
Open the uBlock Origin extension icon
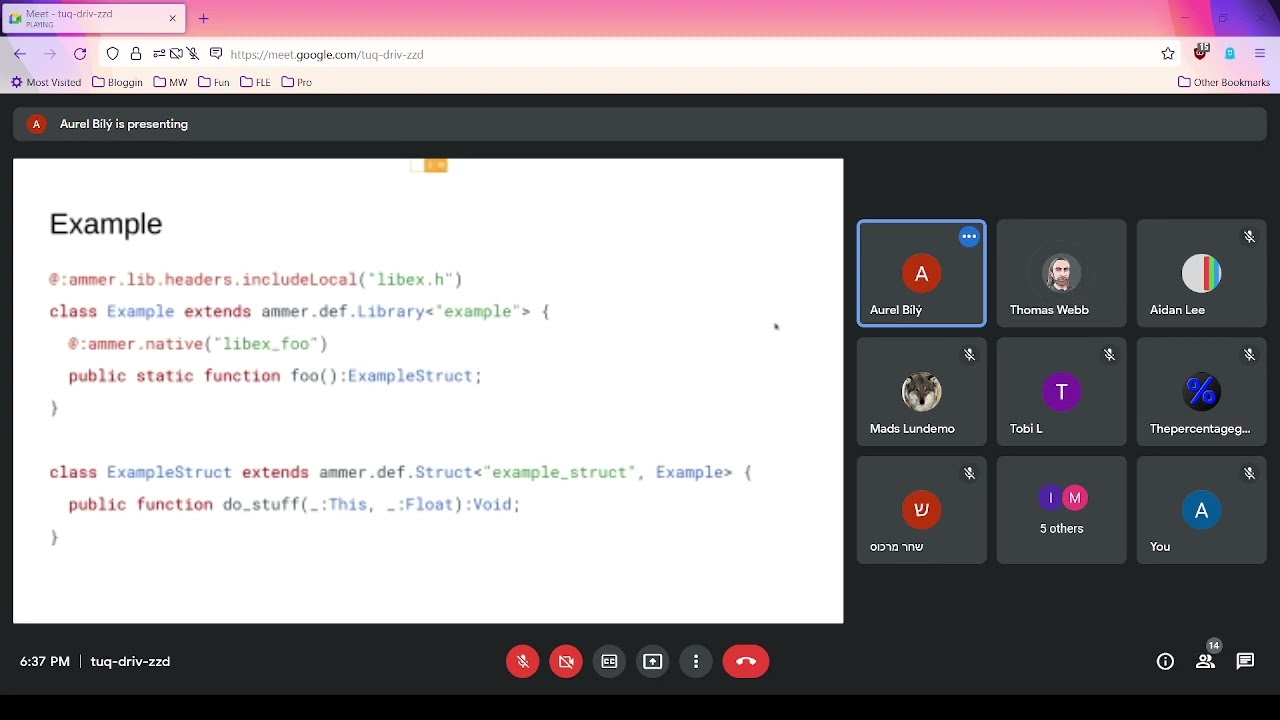coord(1202,54)
